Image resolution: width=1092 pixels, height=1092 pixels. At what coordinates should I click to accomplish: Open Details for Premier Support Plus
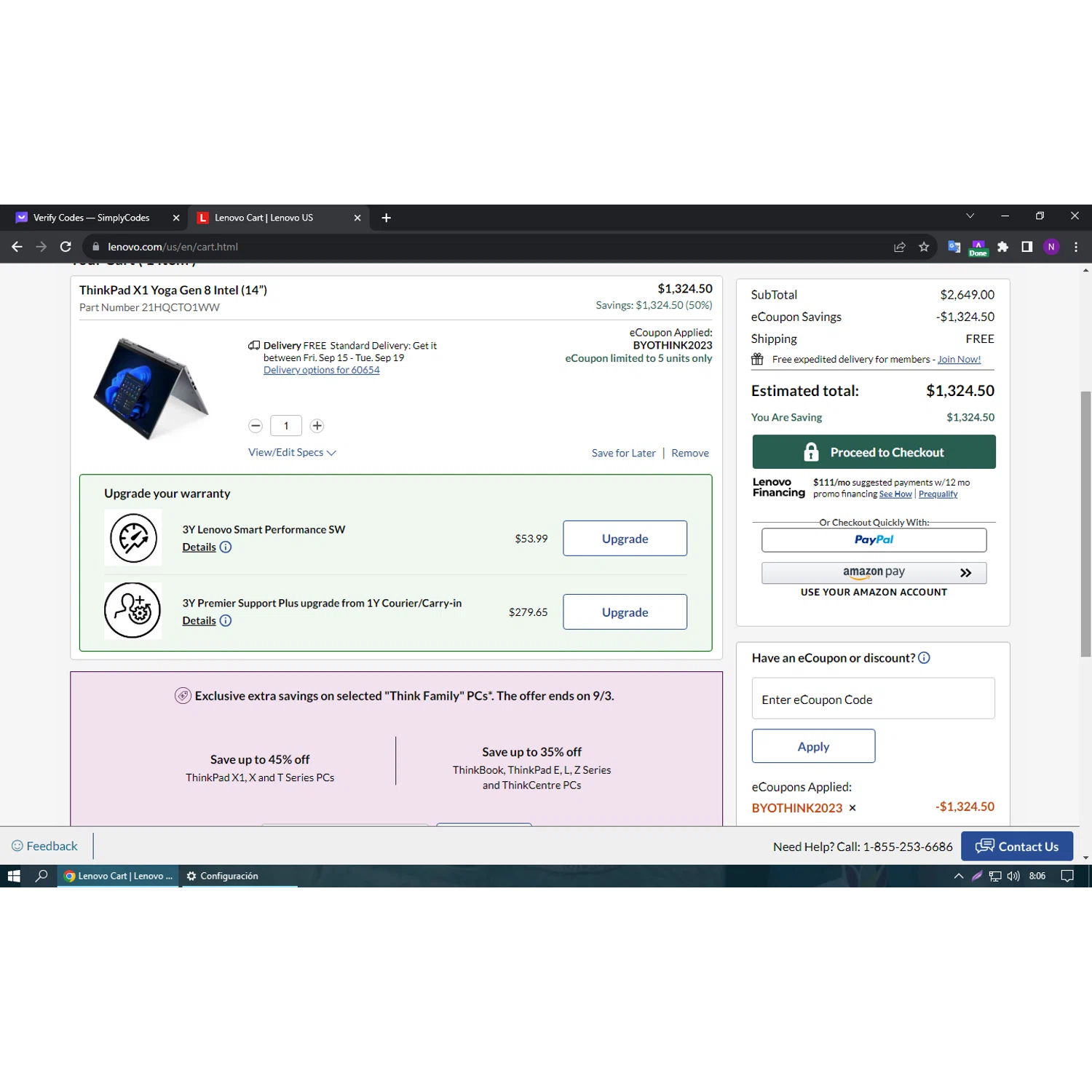click(199, 620)
